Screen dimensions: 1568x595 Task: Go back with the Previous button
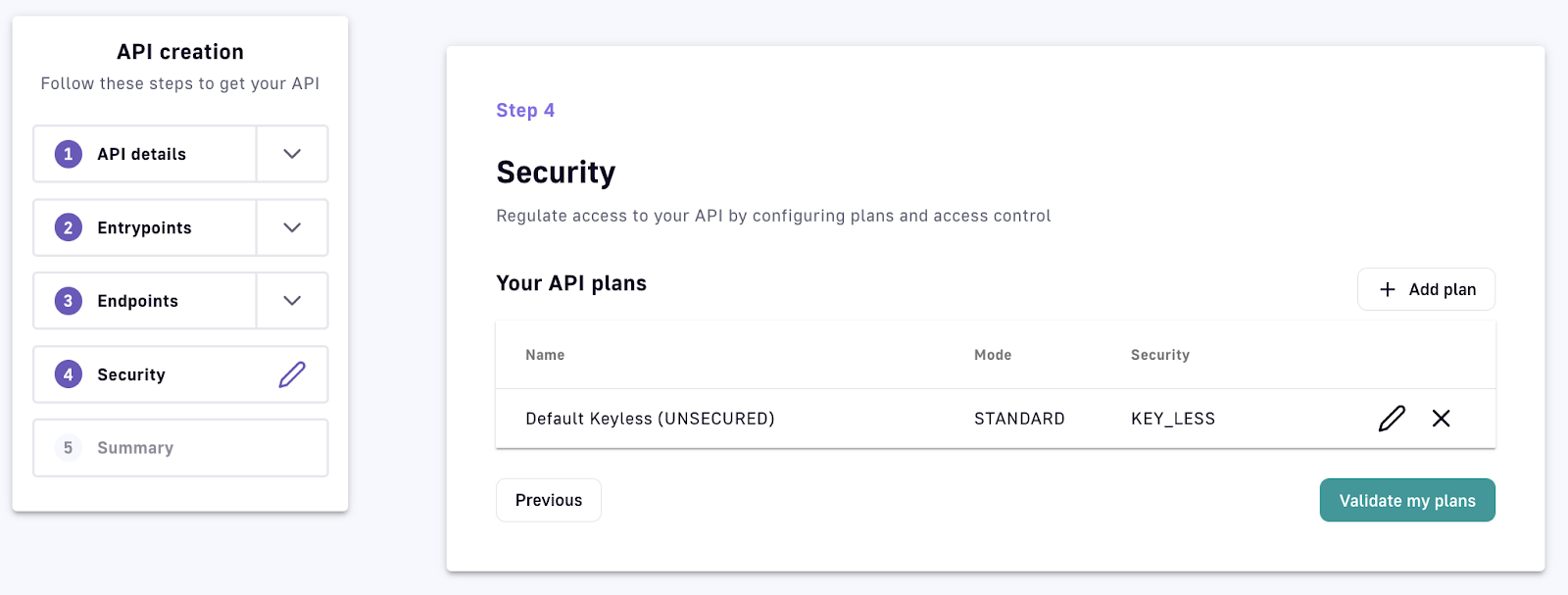tap(549, 500)
